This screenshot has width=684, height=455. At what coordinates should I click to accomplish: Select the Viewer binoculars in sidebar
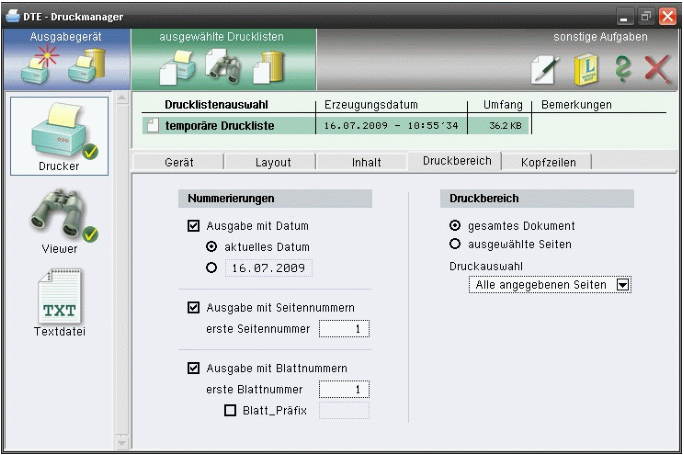click(59, 218)
